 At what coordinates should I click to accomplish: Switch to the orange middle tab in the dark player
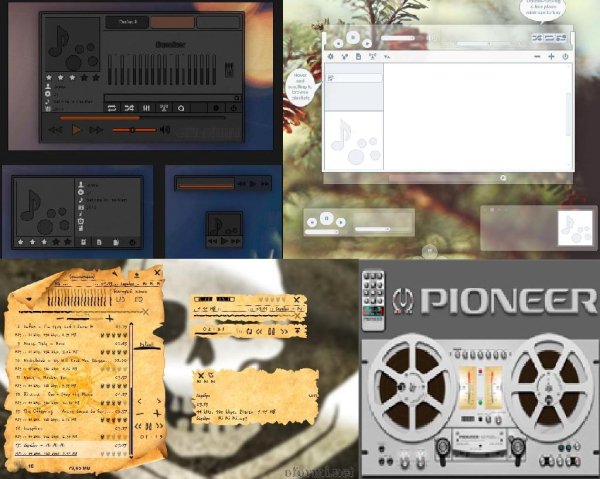[172, 22]
